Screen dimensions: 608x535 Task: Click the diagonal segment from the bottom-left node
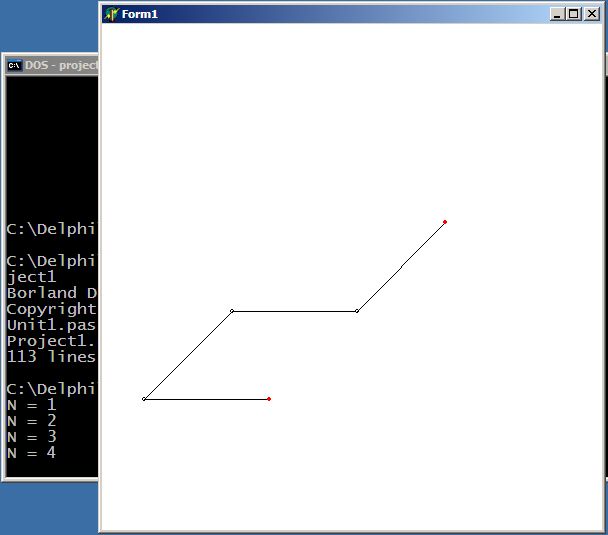click(x=188, y=355)
